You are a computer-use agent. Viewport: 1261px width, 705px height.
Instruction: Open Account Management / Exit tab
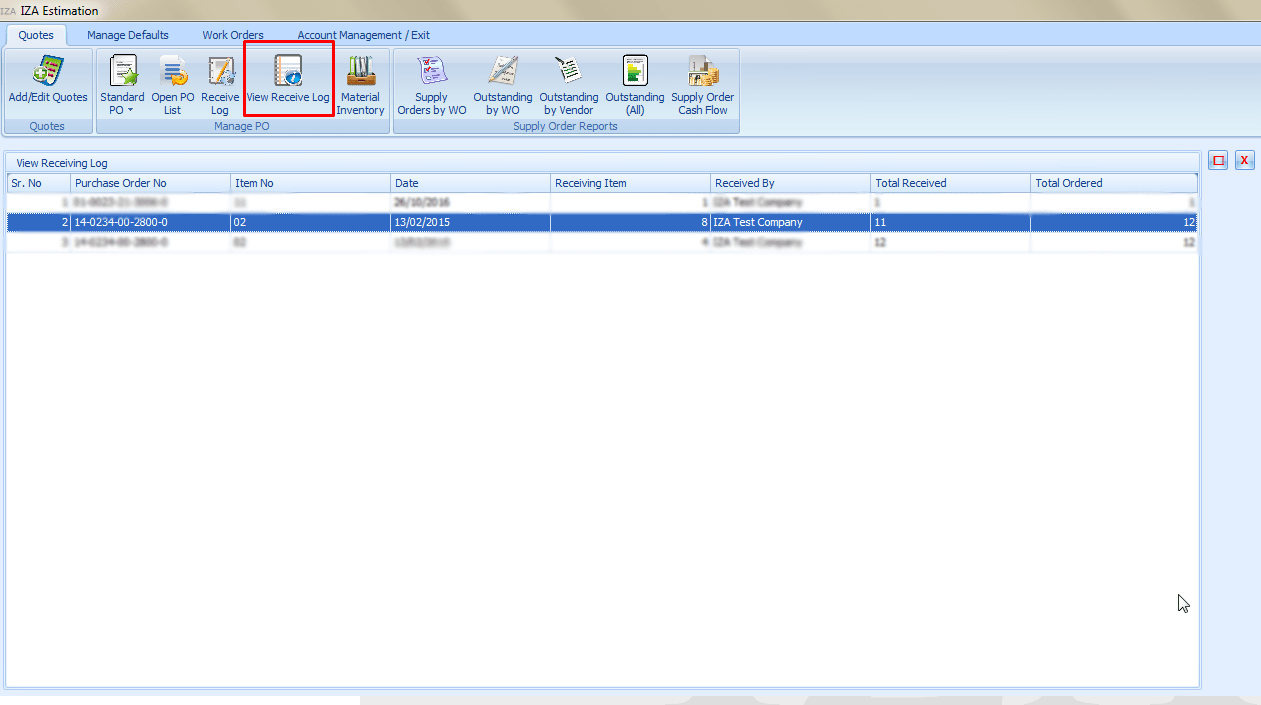click(x=363, y=35)
